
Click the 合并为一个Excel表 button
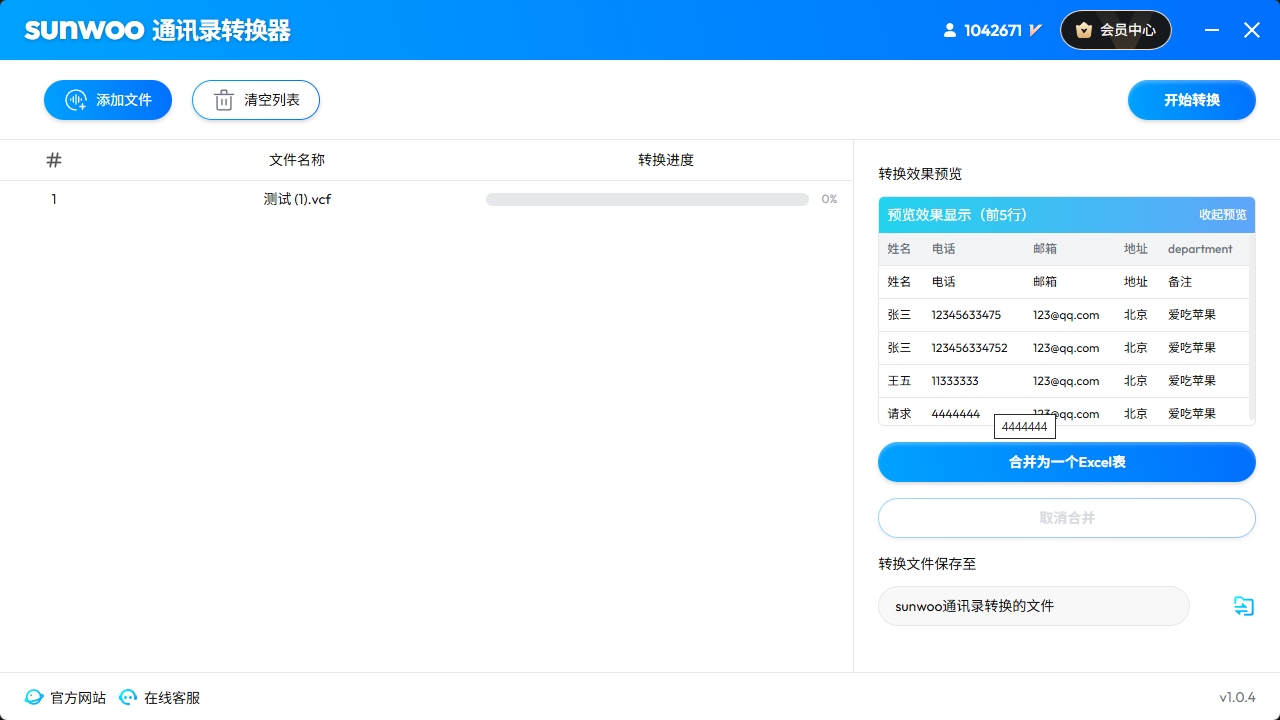(1066, 462)
